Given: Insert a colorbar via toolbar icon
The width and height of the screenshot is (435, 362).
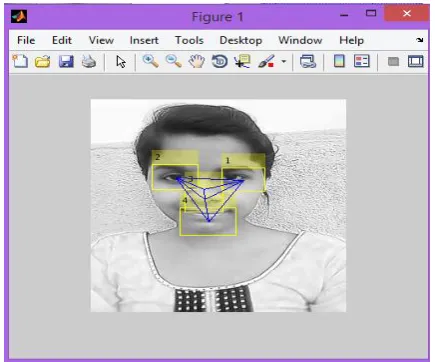Looking at the screenshot, I should click(339, 61).
